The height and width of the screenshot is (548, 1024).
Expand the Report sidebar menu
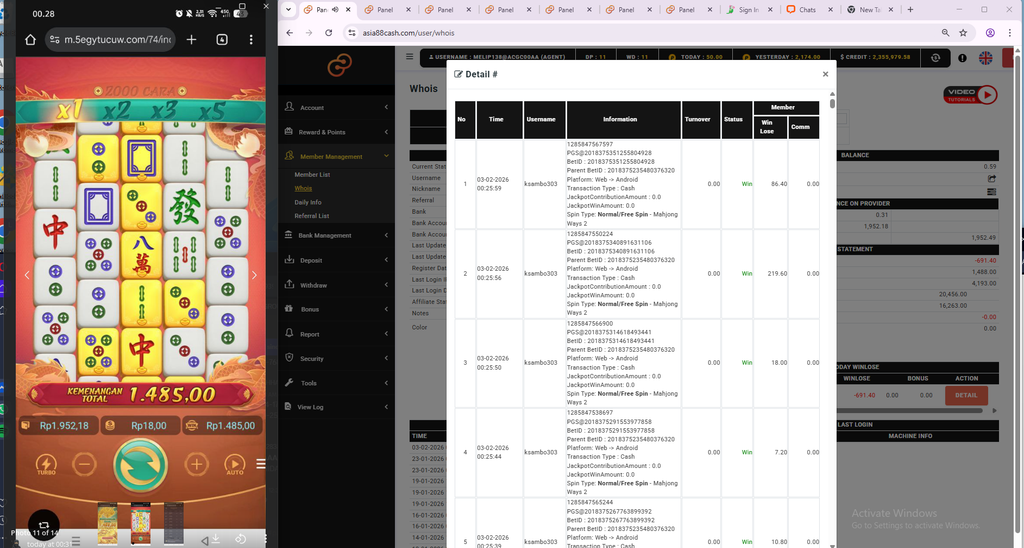pos(336,334)
